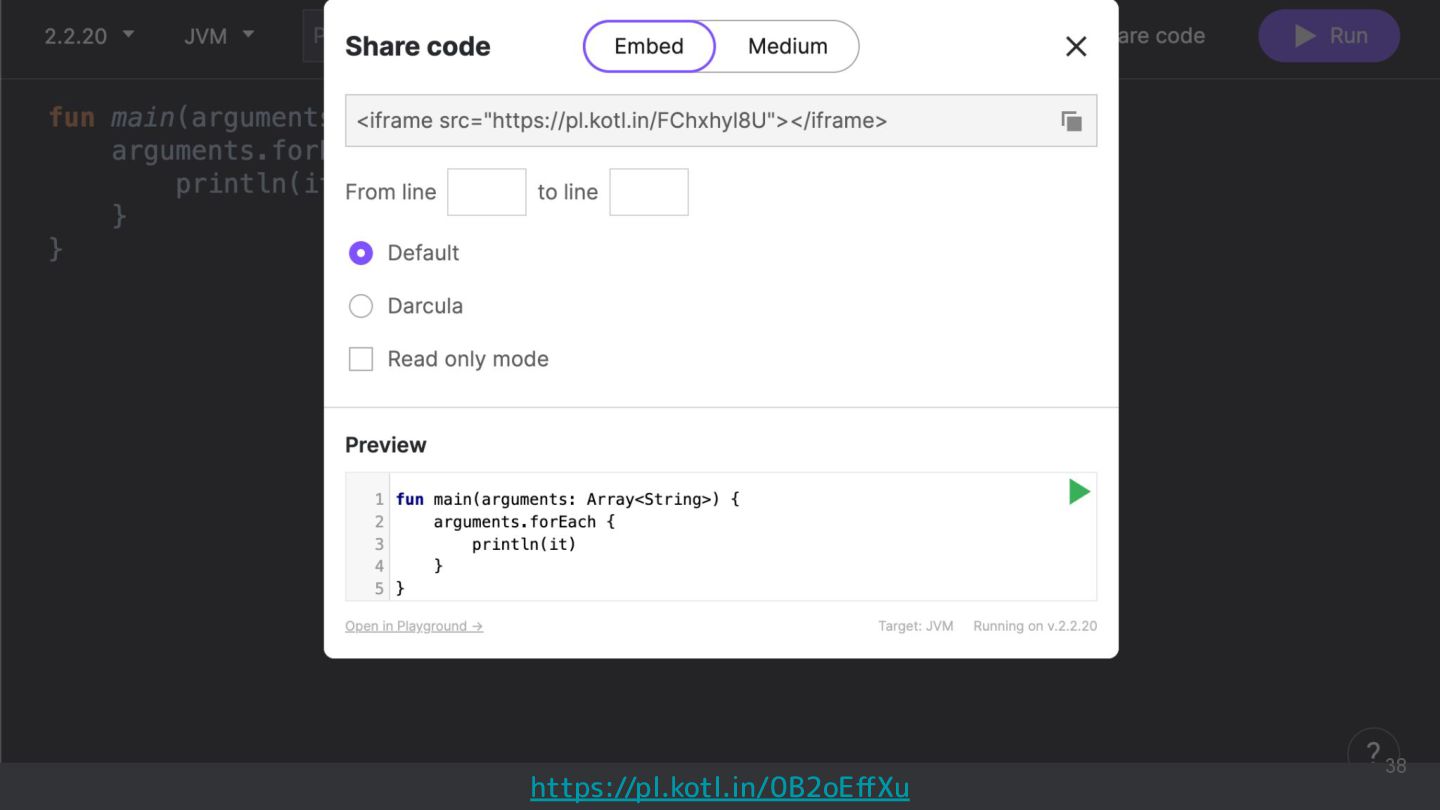Image resolution: width=1440 pixels, height=810 pixels.
Task: Follow the Open in Playground link
Action: click(x=414, y=626)
